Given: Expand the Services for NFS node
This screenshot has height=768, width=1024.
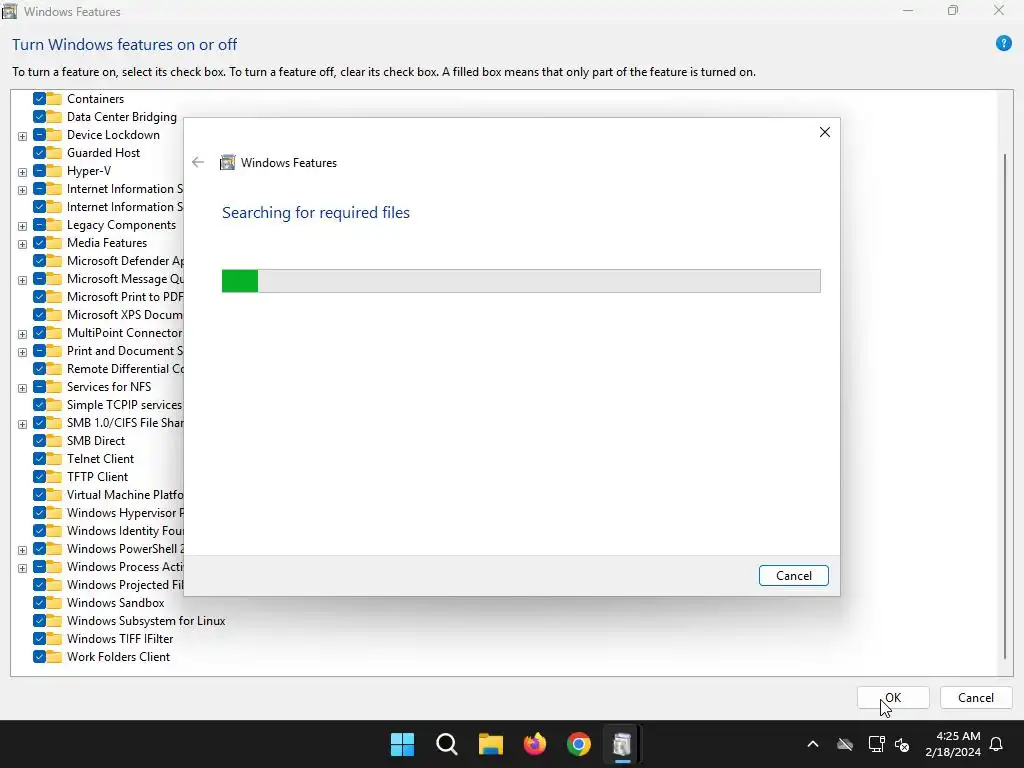Looking at the screenshot, I should tap(22, 388).
